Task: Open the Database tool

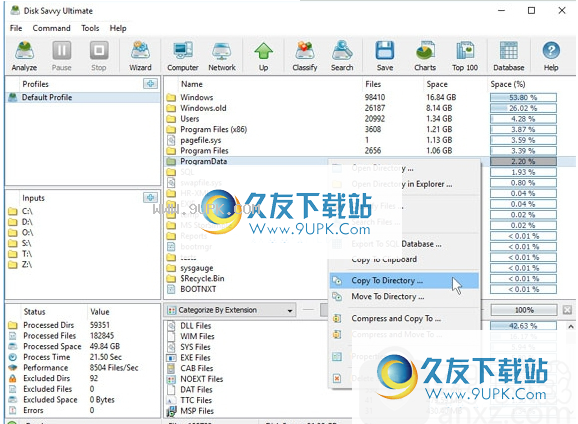Action: tap(509, 56)
